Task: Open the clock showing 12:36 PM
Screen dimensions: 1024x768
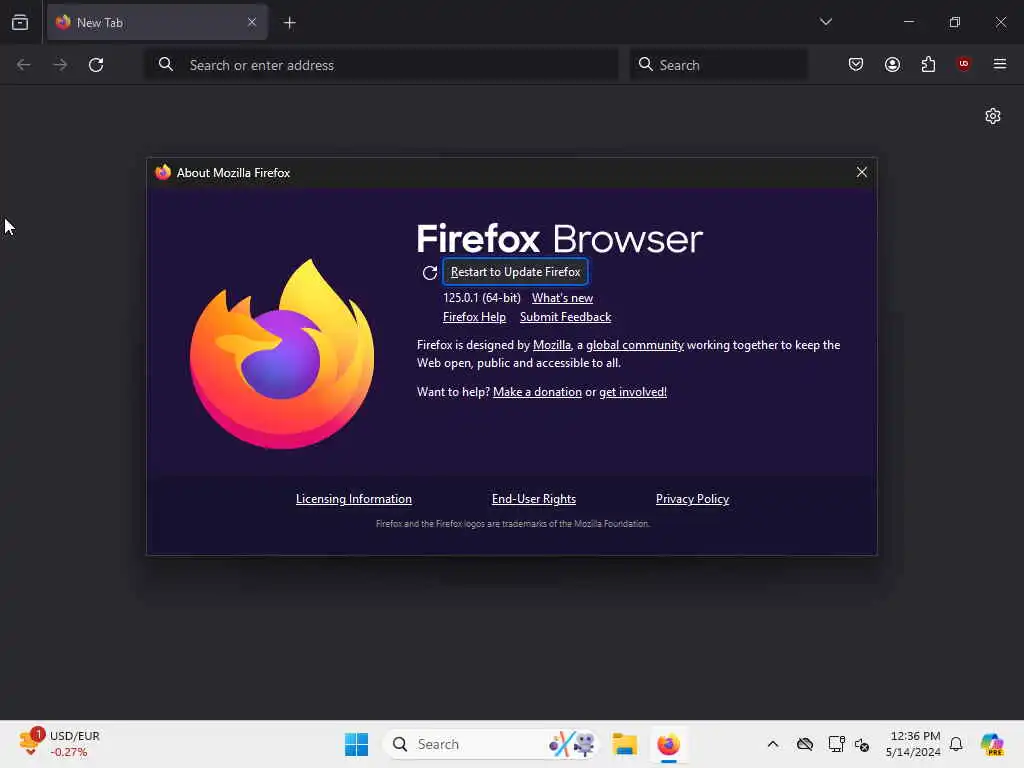Action: (x=913, y=744)
